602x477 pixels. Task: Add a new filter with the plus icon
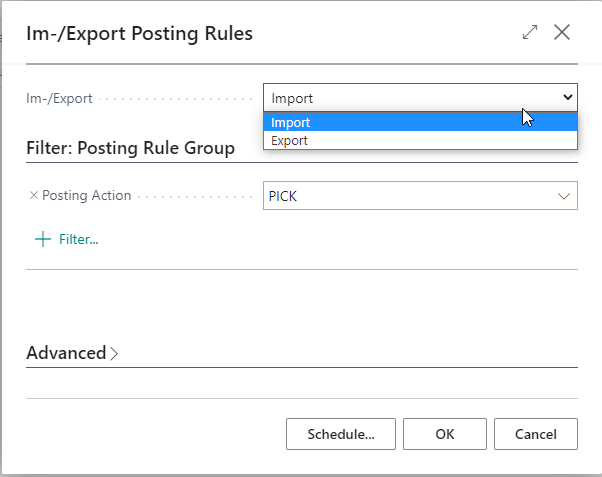point(43,239)
